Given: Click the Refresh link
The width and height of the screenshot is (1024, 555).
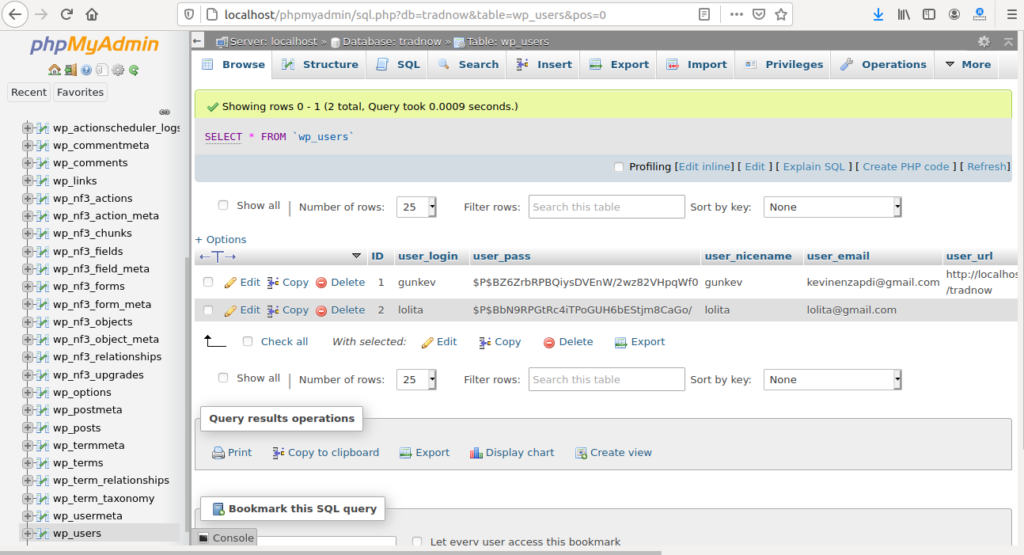Looking at the screenshot, I should tap(987, 166).
